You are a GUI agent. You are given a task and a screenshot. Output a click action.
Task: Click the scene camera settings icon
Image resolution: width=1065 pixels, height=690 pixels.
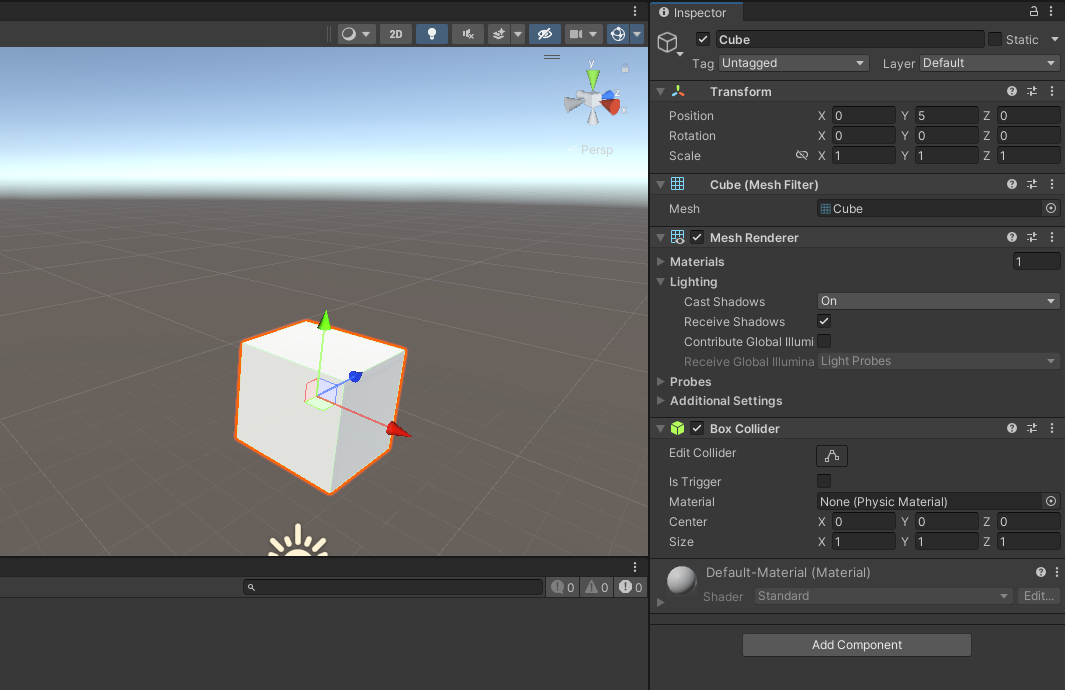point(576,34)
